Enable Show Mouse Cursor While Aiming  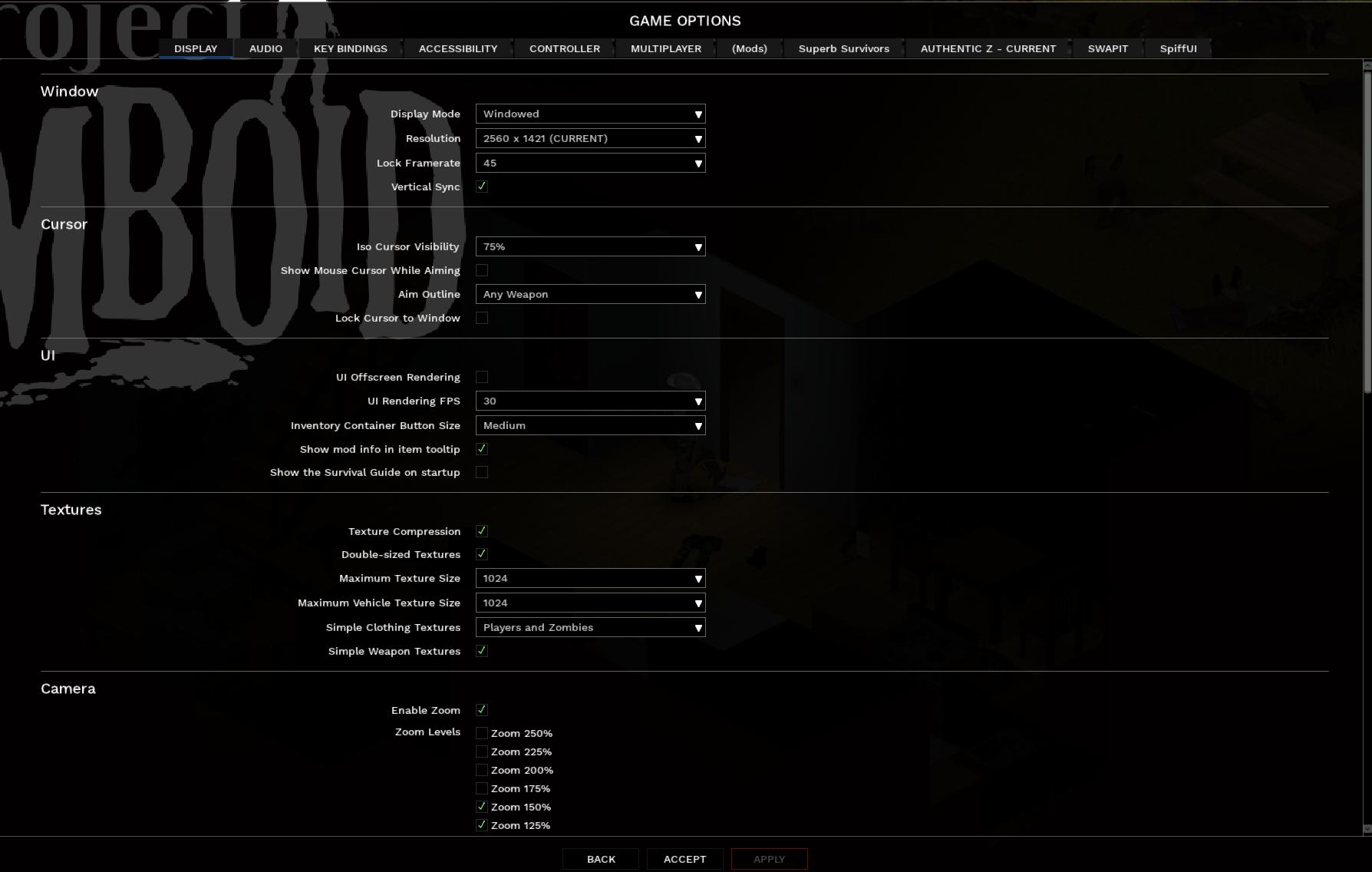coord(482,270)
